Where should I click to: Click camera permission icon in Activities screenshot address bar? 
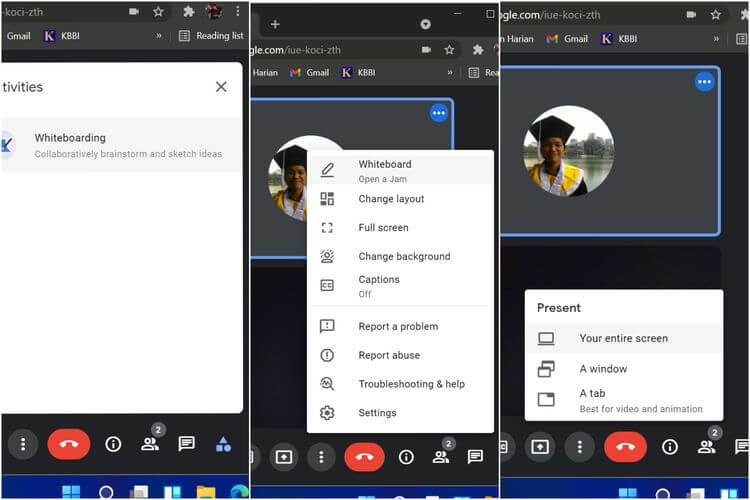tap(134, 11)
